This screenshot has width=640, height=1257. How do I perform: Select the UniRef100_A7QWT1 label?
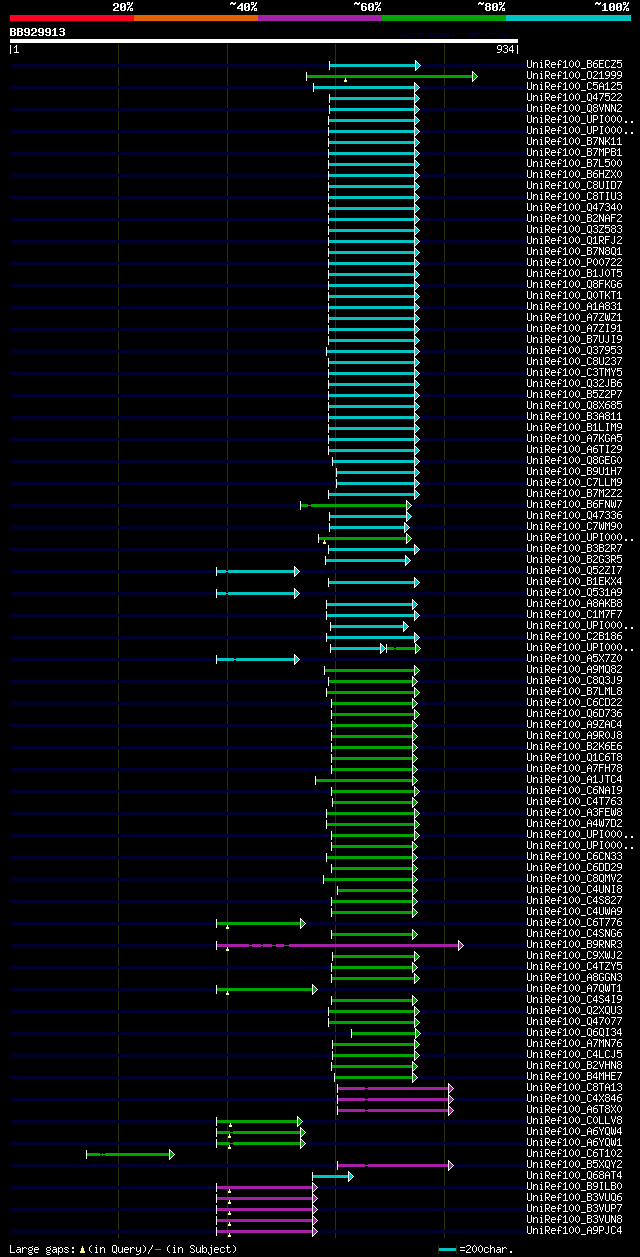576,989
